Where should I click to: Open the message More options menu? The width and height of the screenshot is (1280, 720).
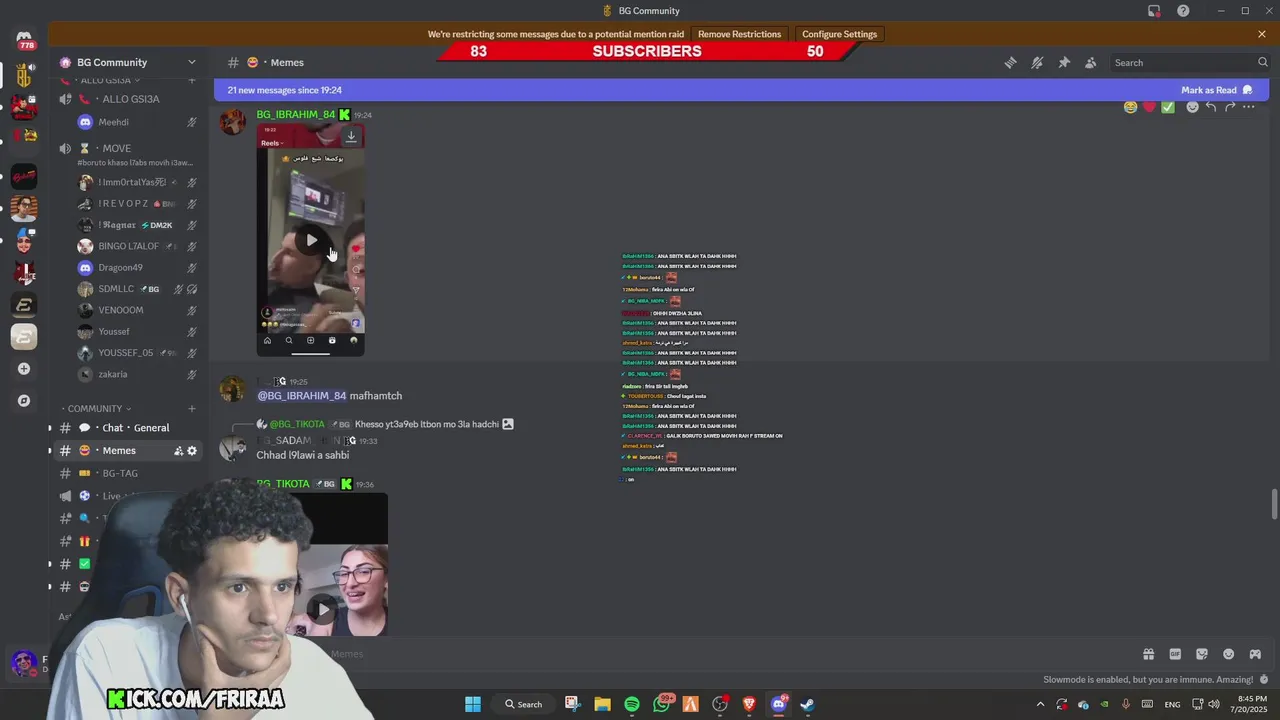1249,107
